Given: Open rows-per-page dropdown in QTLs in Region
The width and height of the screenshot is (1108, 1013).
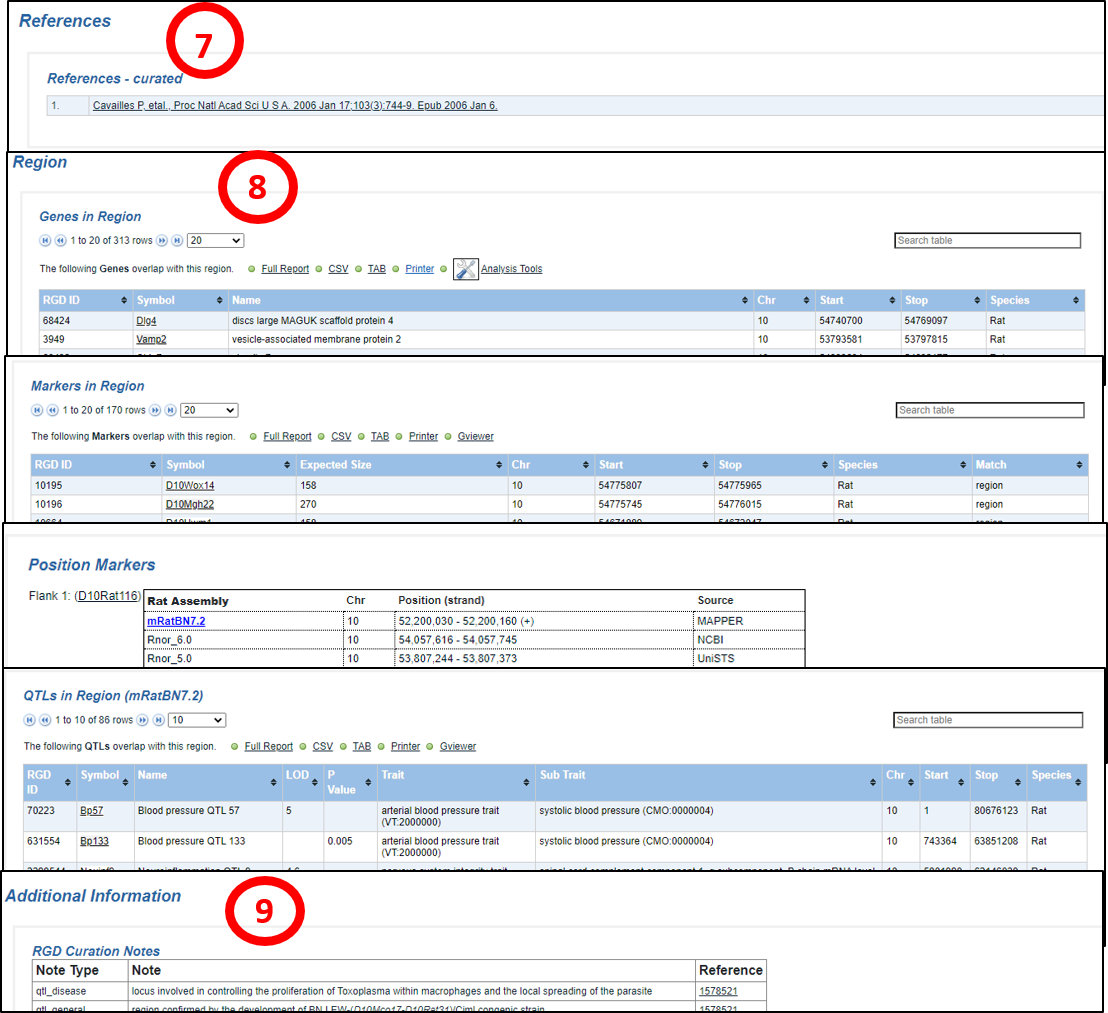Looking at the screenshot, I should (x=197, y=720).
